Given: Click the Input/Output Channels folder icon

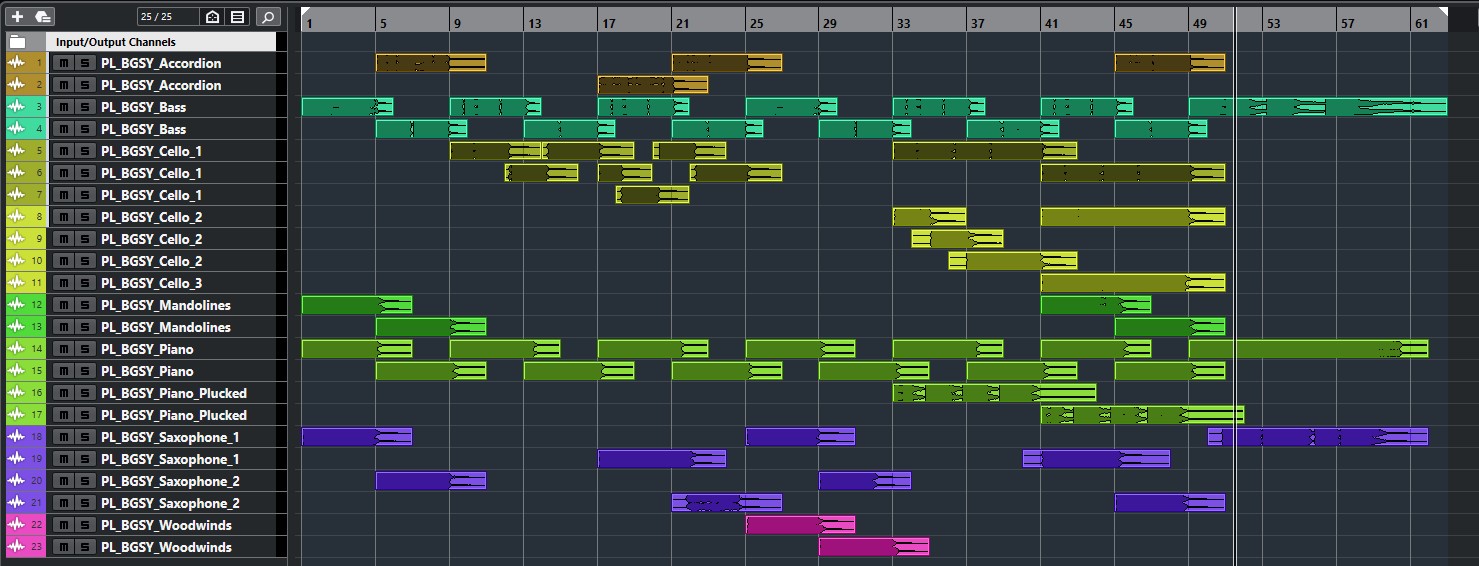Looking at the screenshot, I should pos(17,42).
